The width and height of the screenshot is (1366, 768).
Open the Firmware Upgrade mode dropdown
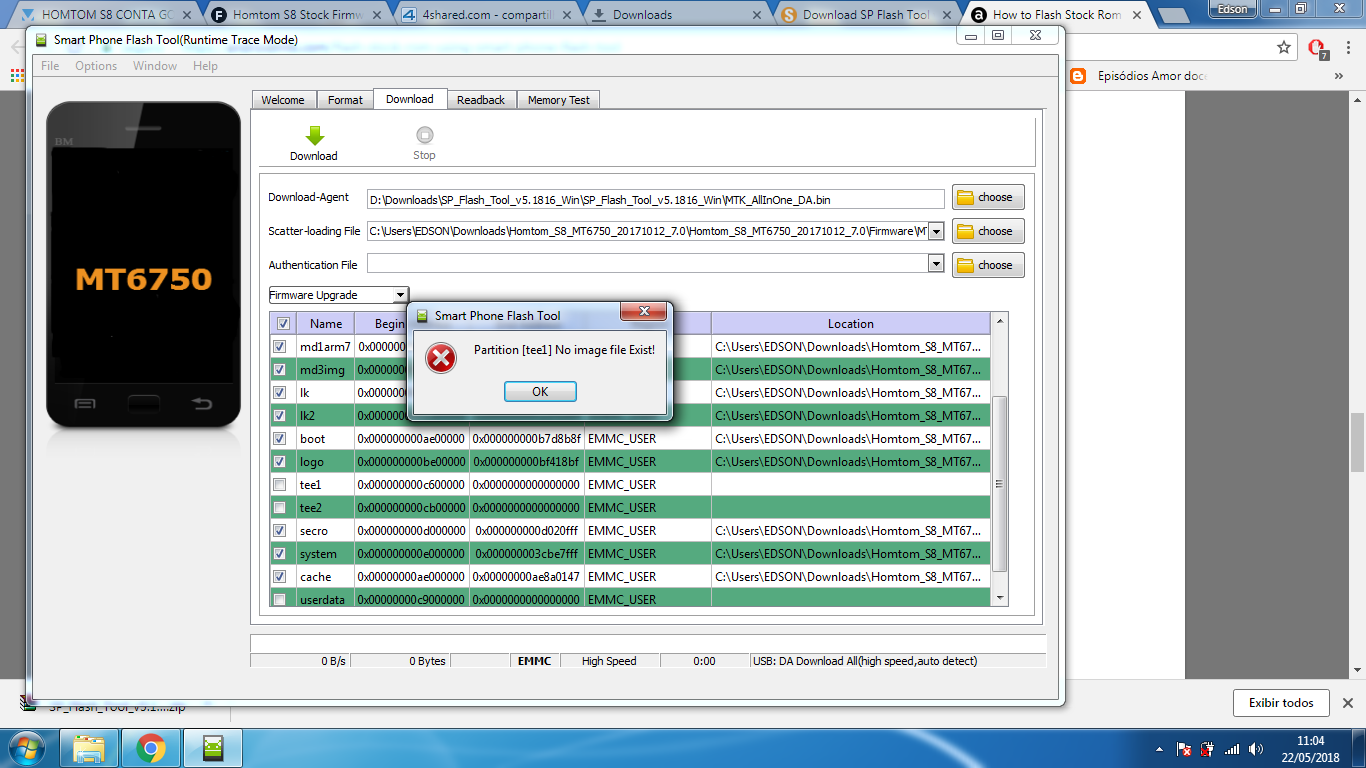click(x=339, y=295)
